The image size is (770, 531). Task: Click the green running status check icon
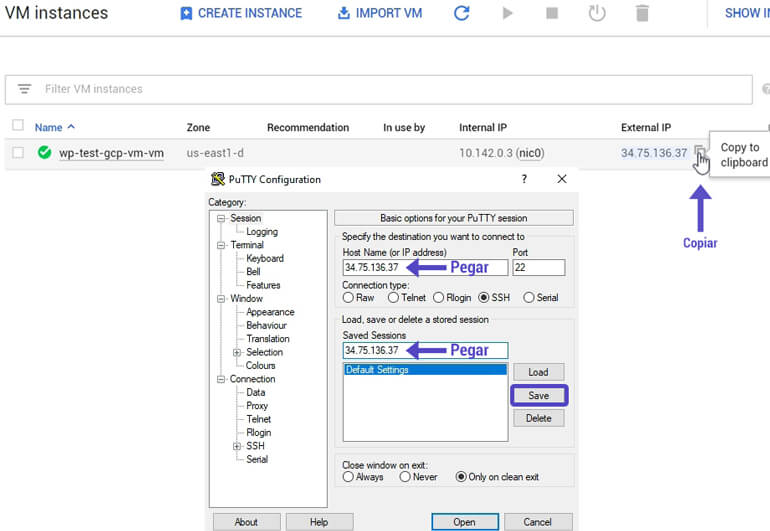coord(44,152)
